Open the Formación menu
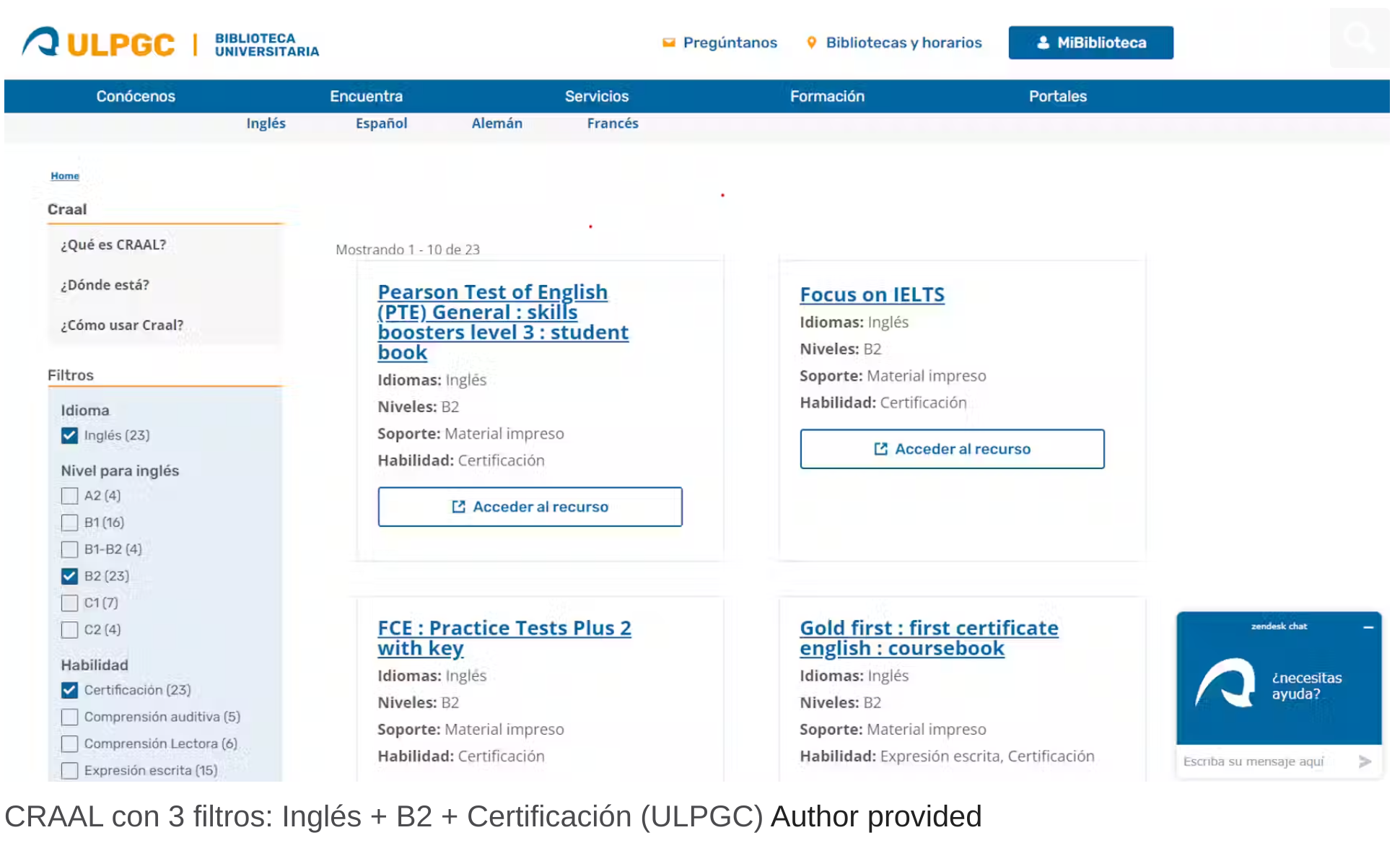This screenshot has width=1400, height=856. pos(827,96)
